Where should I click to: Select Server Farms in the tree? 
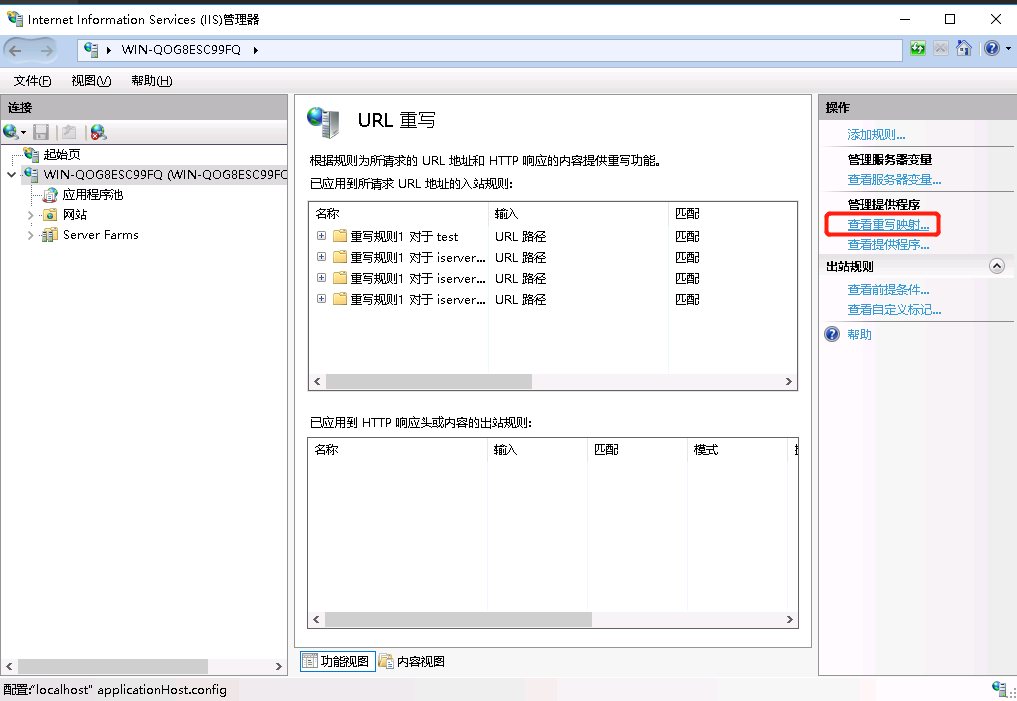coord(101,235)
